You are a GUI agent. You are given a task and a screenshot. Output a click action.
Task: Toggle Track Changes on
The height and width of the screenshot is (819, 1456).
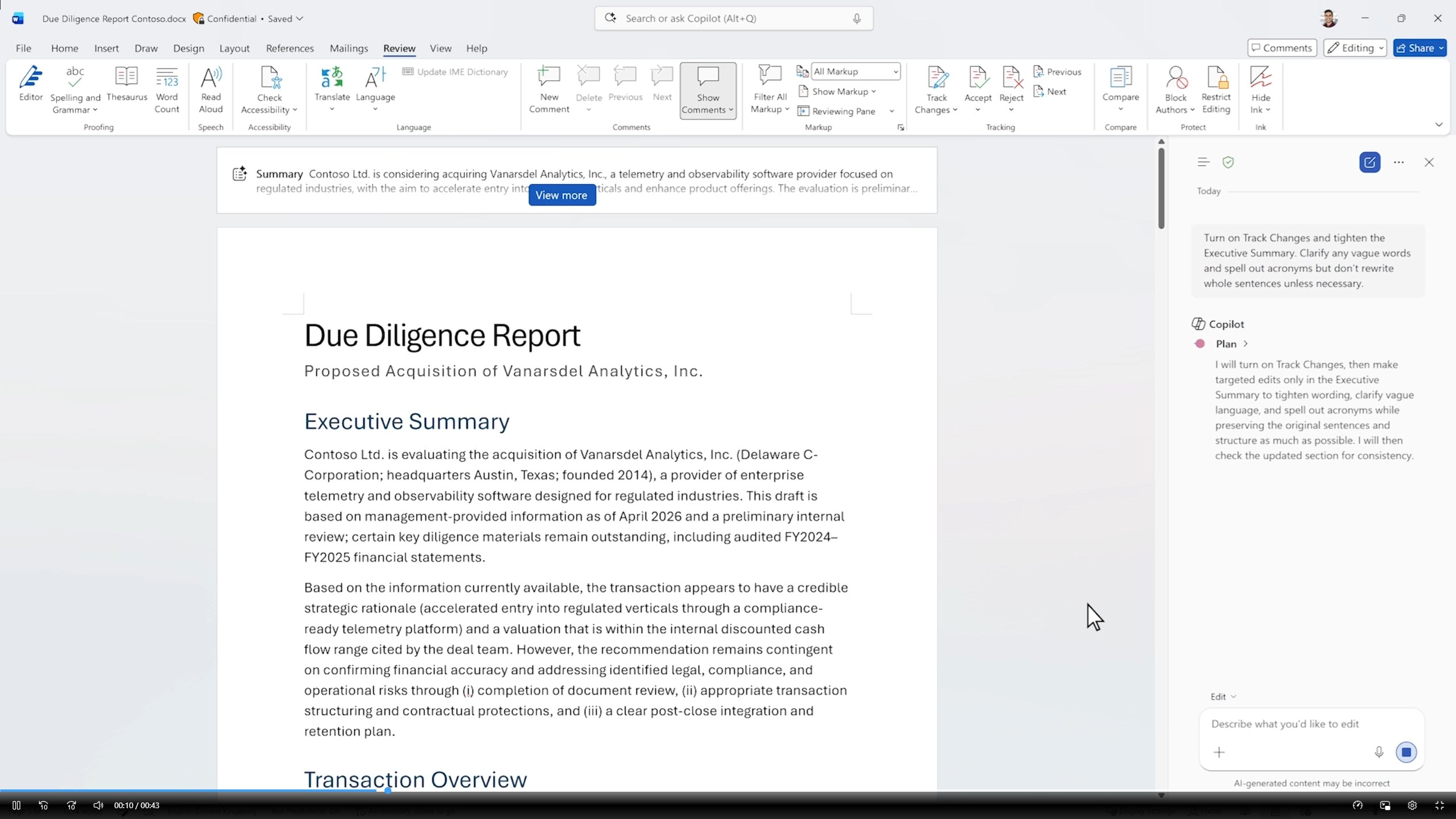click(x=936, y=90)
